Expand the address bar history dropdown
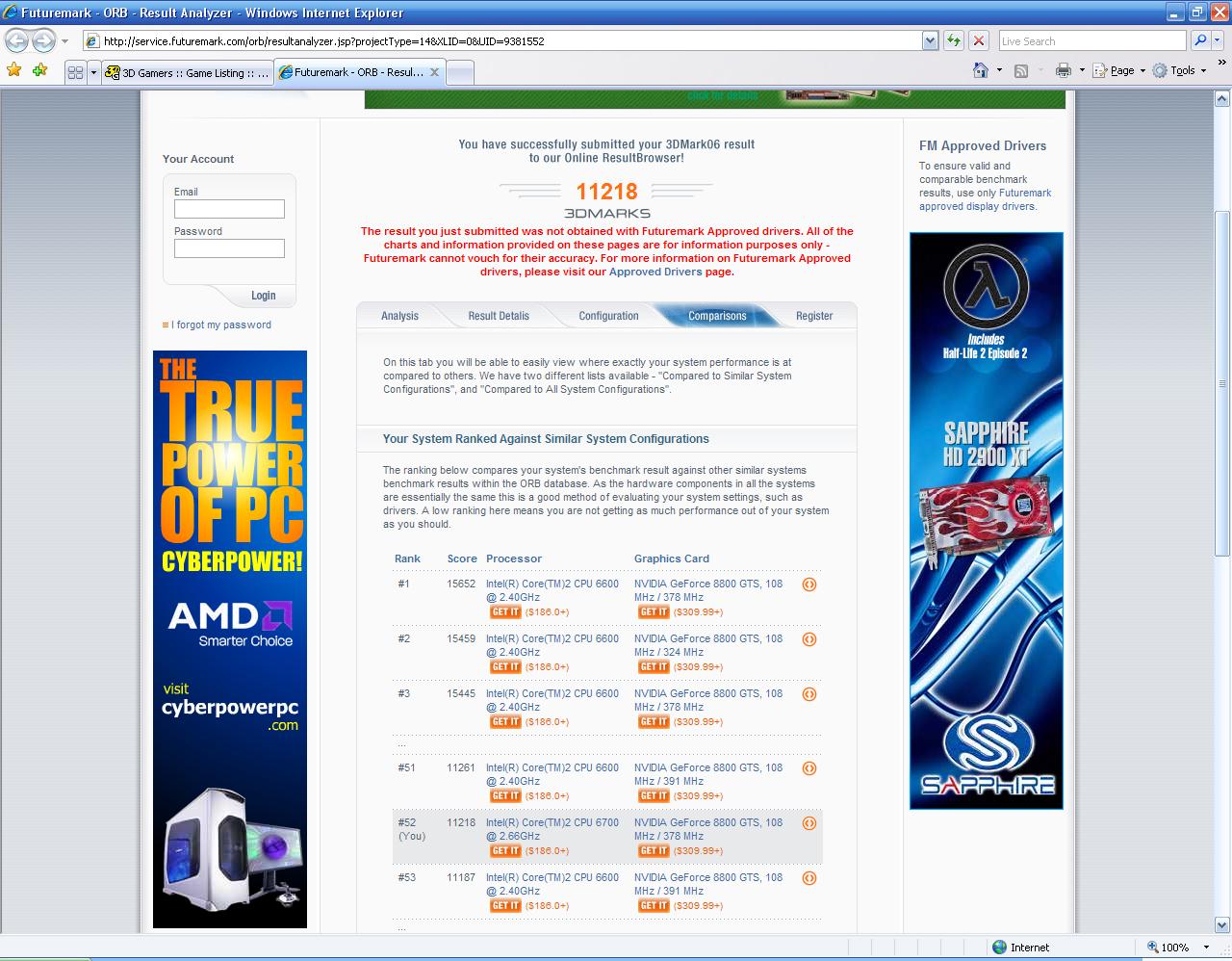This screenshot has height=961, width=1232. pyautogui.click(x=930, y=40)
